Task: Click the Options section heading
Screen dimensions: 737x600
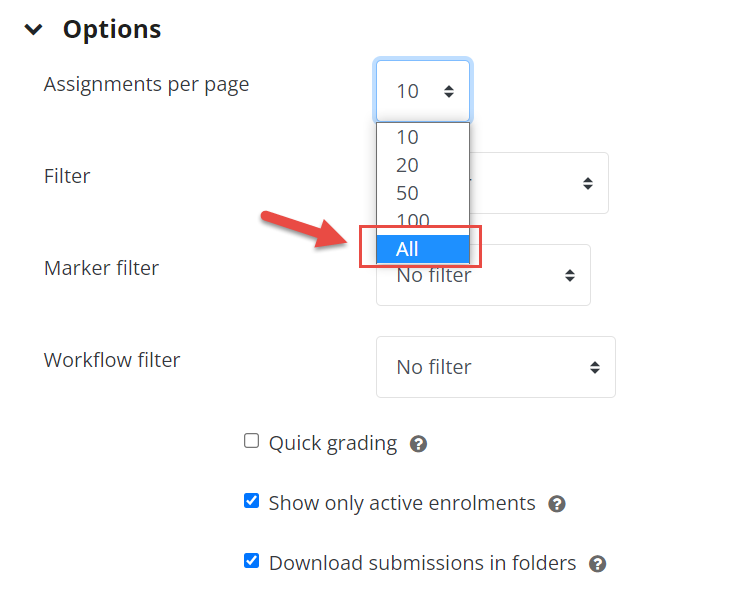Action: pos(112,29)
